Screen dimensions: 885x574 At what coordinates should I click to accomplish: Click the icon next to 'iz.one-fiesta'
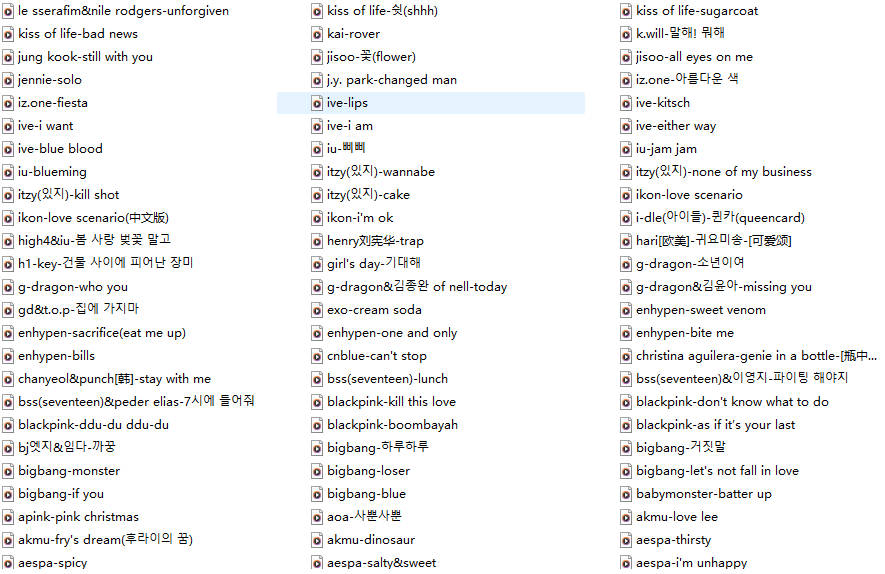8,103
